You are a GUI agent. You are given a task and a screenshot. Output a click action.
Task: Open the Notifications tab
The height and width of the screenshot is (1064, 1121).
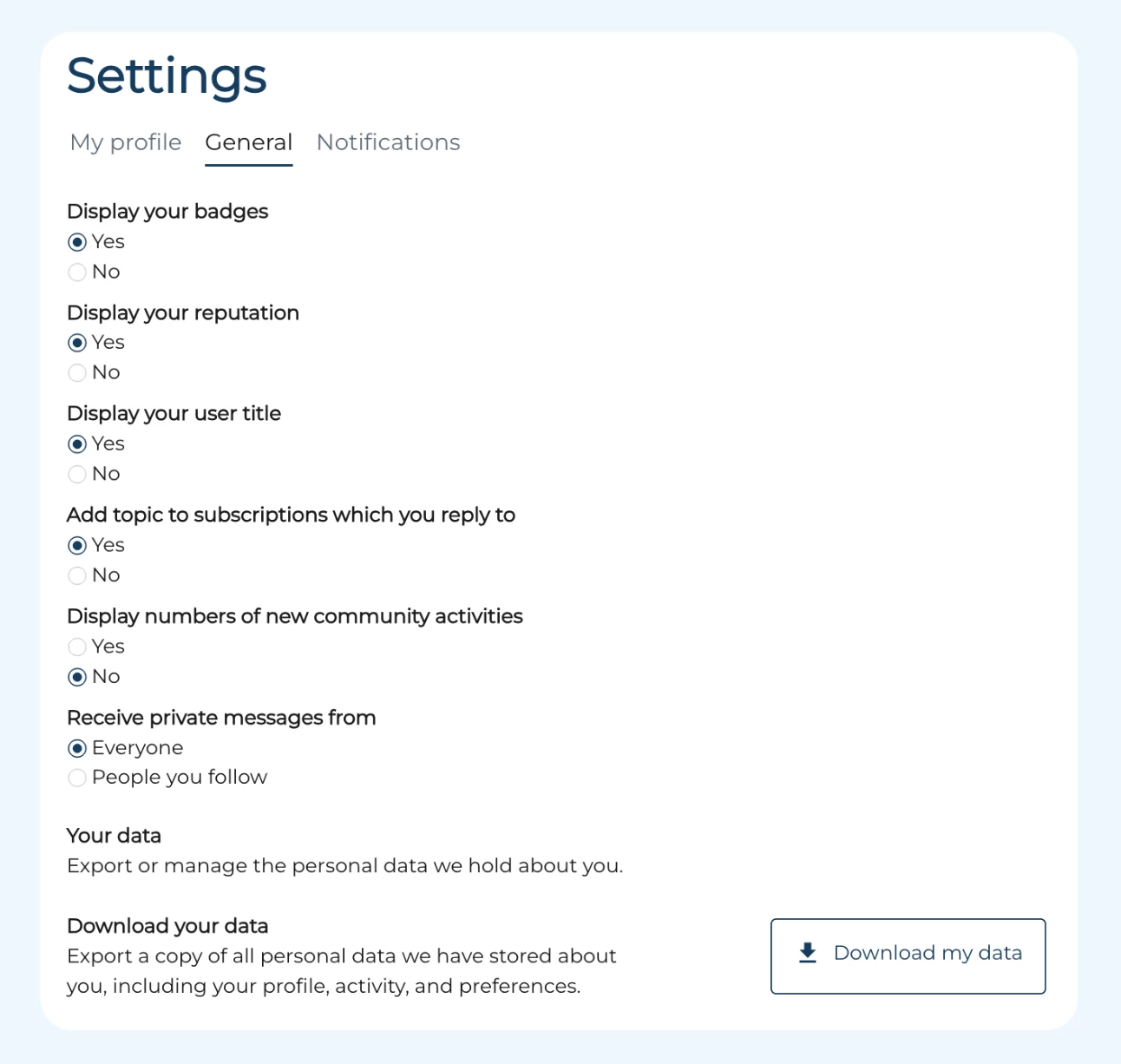[388, 142]
